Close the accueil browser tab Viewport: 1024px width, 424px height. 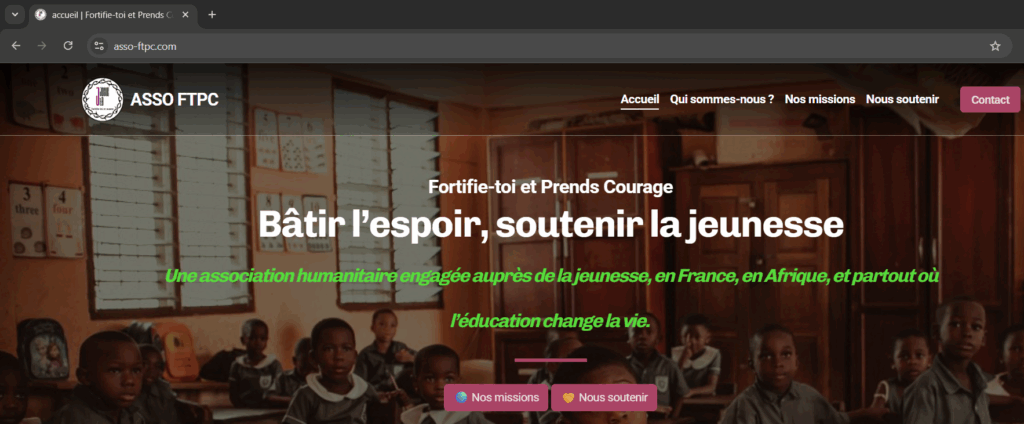pyautogui.click(x=185, y=15)
